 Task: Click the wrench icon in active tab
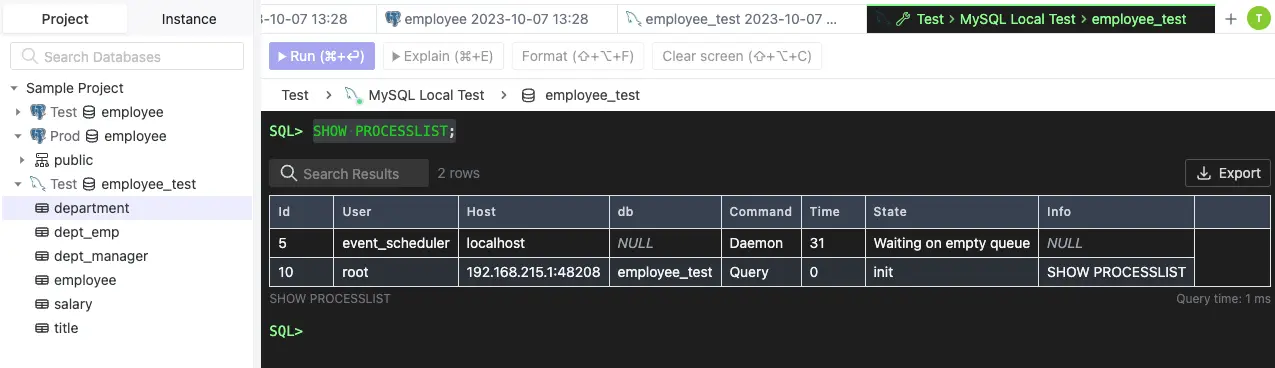(x=903, y=19)
